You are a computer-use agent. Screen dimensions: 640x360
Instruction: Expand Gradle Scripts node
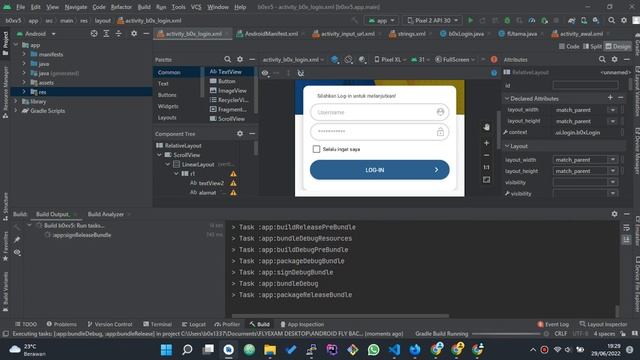16,111
